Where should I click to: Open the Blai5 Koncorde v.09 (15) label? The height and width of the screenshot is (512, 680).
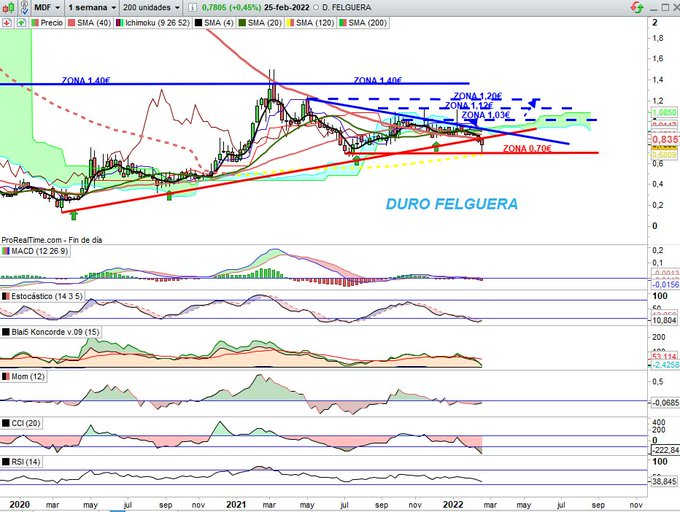[51, 332]
